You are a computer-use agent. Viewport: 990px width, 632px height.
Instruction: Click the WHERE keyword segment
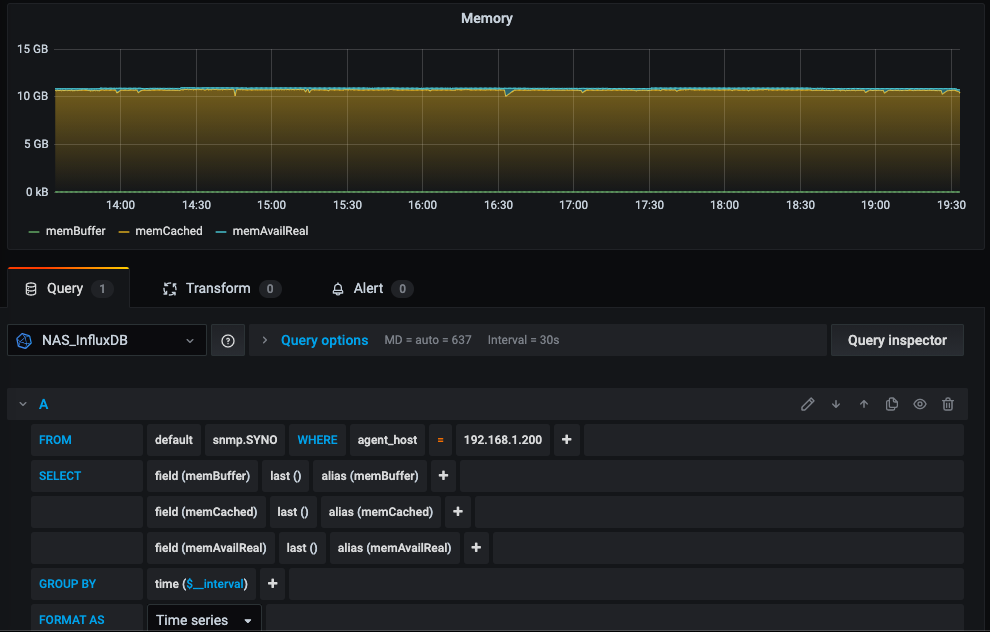pos(318,440)
